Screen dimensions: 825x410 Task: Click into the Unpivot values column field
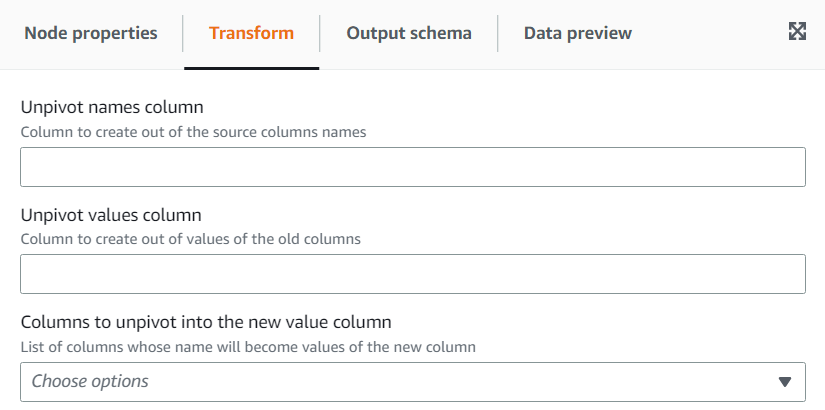tap(412, 273)
